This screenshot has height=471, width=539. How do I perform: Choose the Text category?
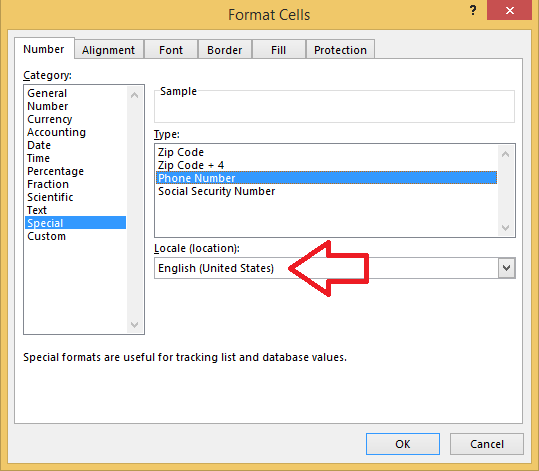coord(76,210)
